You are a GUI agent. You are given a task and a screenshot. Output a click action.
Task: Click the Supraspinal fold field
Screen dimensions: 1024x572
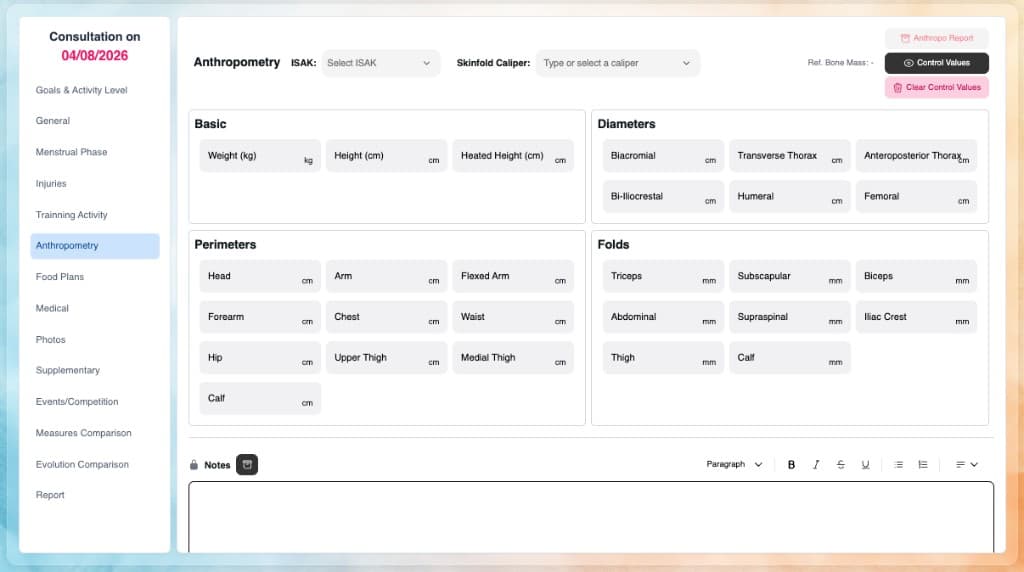[790, 317]
